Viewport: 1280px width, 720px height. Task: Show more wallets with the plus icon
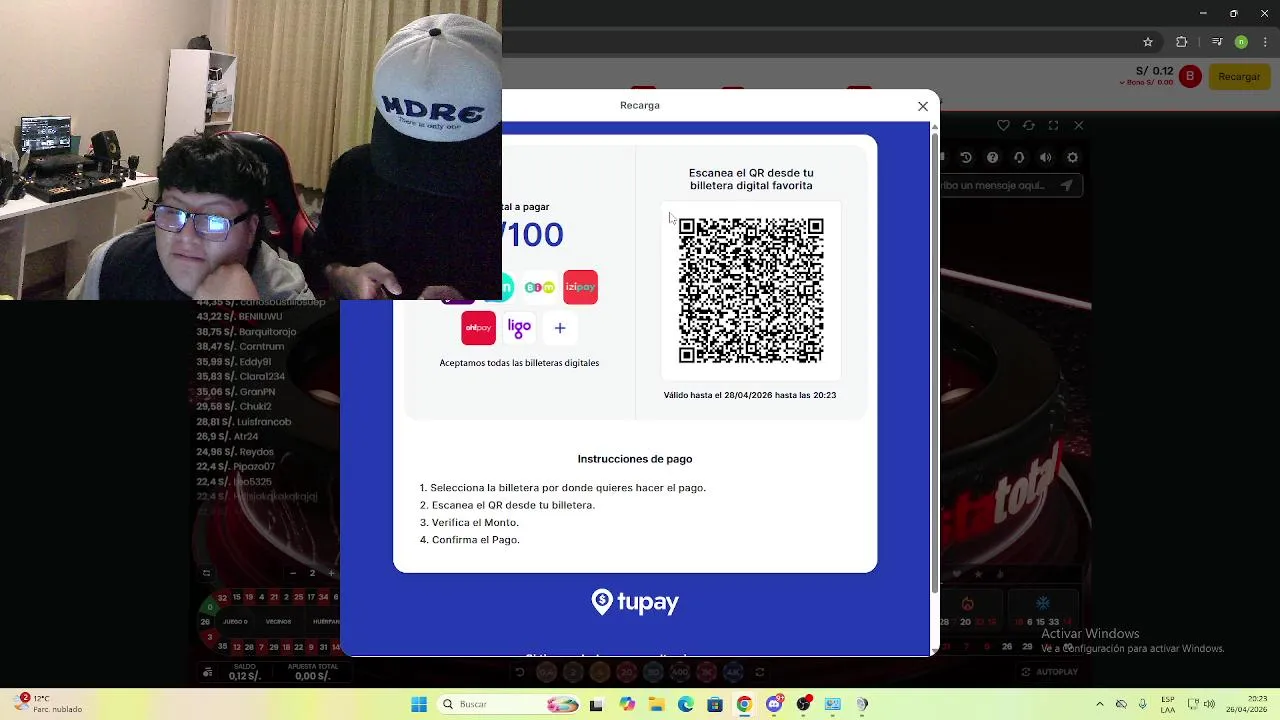560,328
